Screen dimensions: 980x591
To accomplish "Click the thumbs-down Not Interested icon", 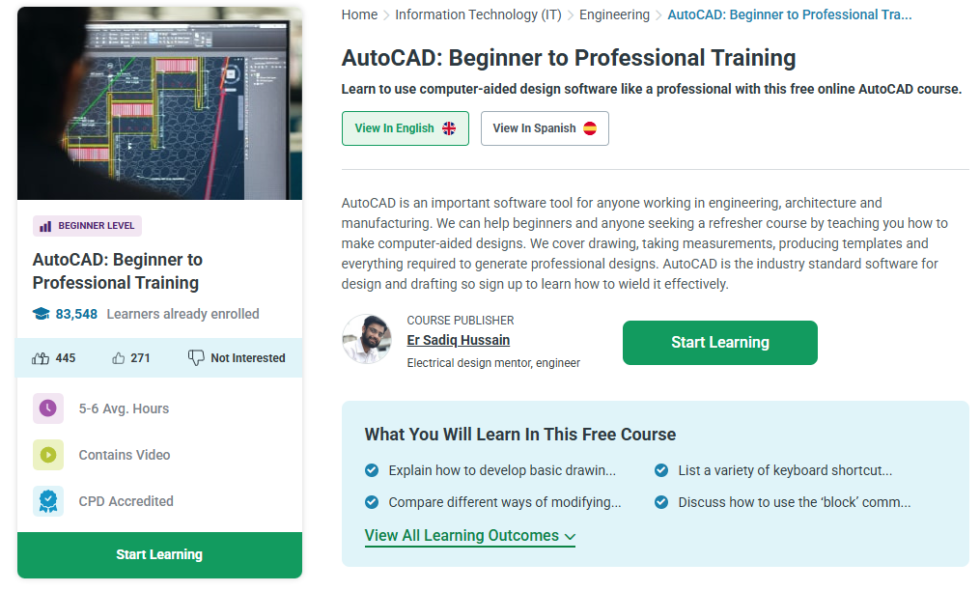I will click(196, 358).
